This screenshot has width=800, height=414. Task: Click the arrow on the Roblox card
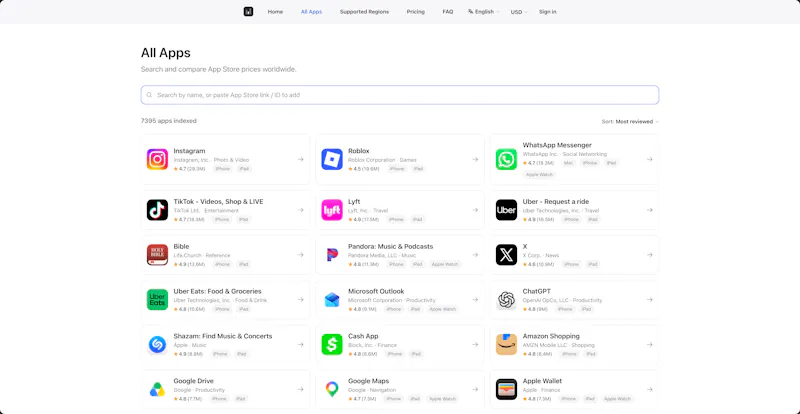(x=475, y=159)
